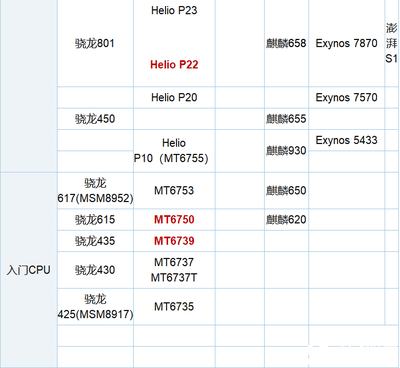Click the 骁龙425(MSM8917) cell

pyautogui.click(x=95, y=307)
